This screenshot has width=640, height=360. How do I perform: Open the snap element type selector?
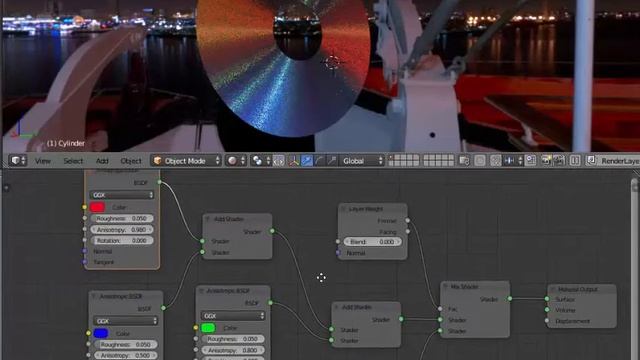[x=513, y=160]
